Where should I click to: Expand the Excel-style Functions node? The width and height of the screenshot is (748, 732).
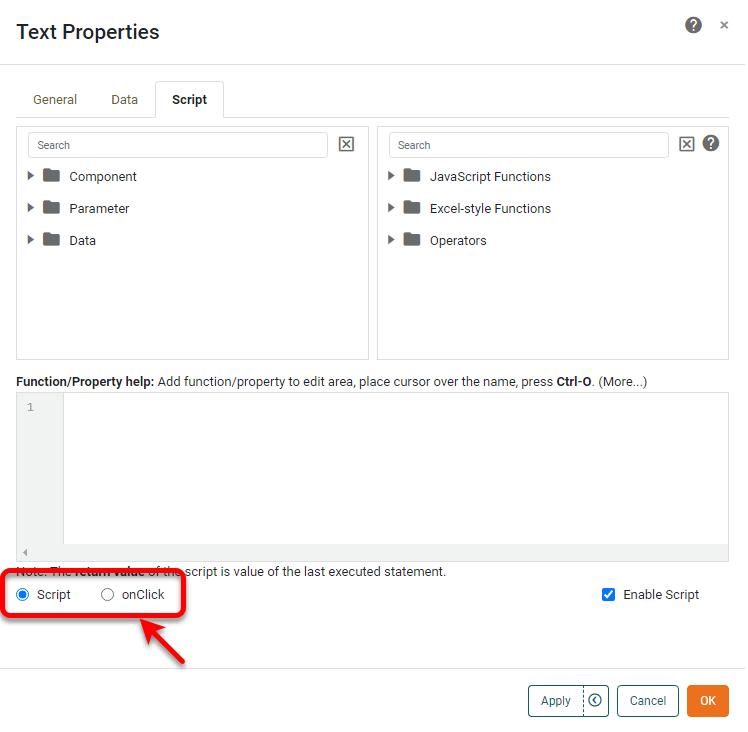coord(392,208)
